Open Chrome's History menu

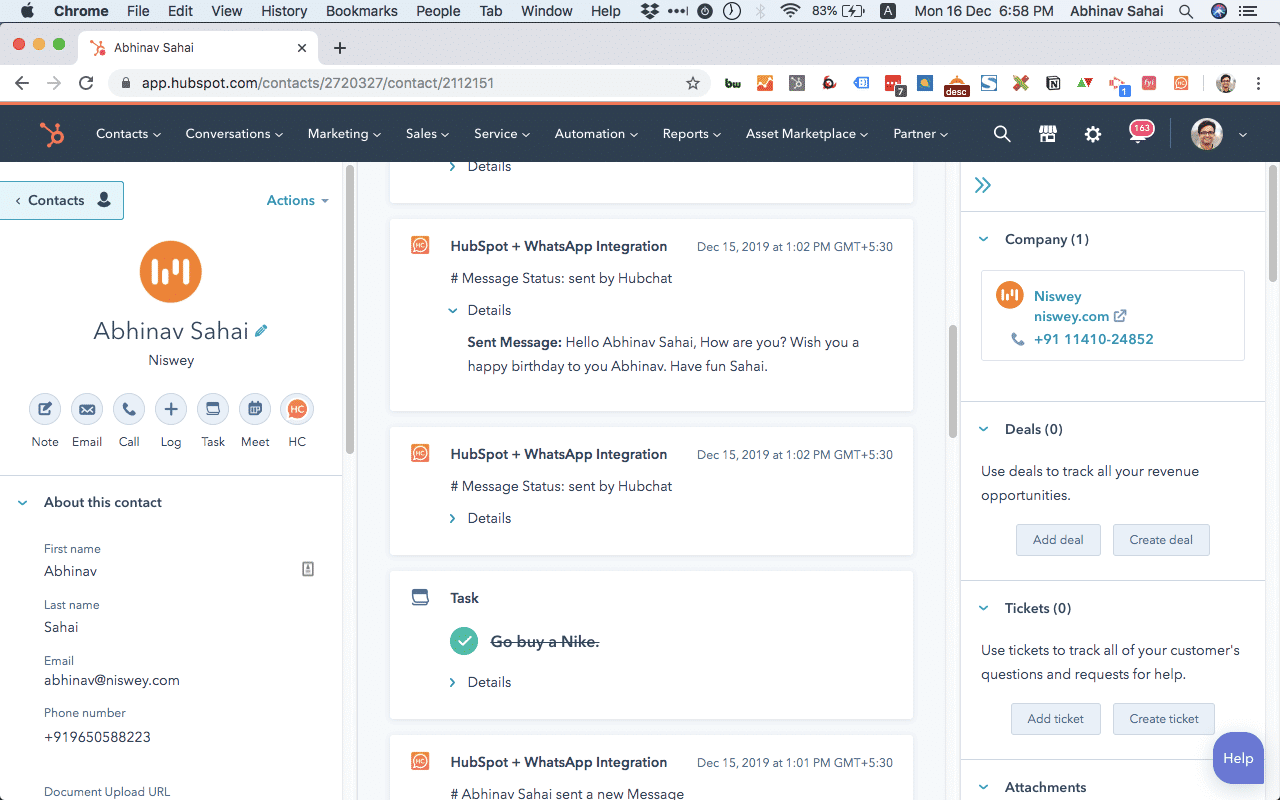[284, 11]
